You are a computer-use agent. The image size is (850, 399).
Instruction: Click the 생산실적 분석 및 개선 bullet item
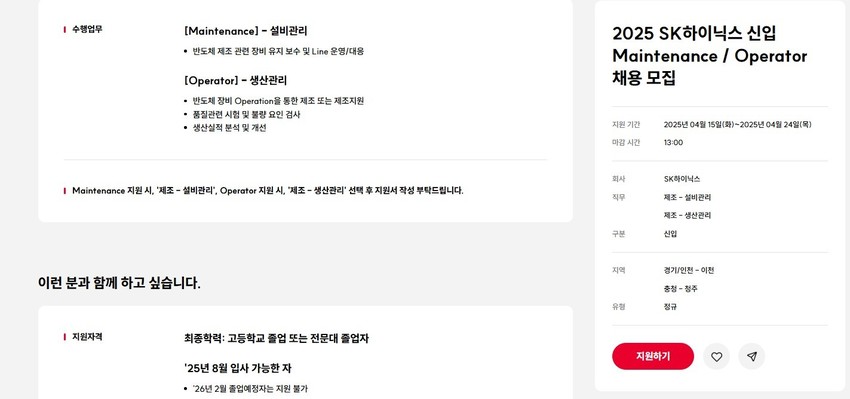click(229, 128)
